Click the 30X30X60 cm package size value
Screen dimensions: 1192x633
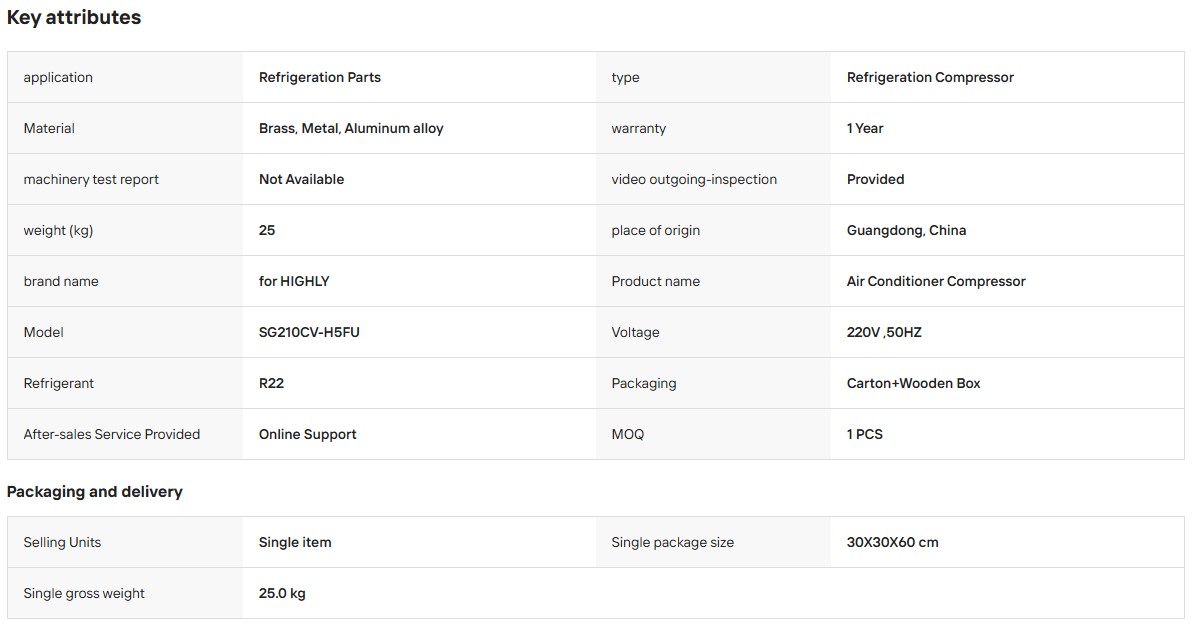893,543
